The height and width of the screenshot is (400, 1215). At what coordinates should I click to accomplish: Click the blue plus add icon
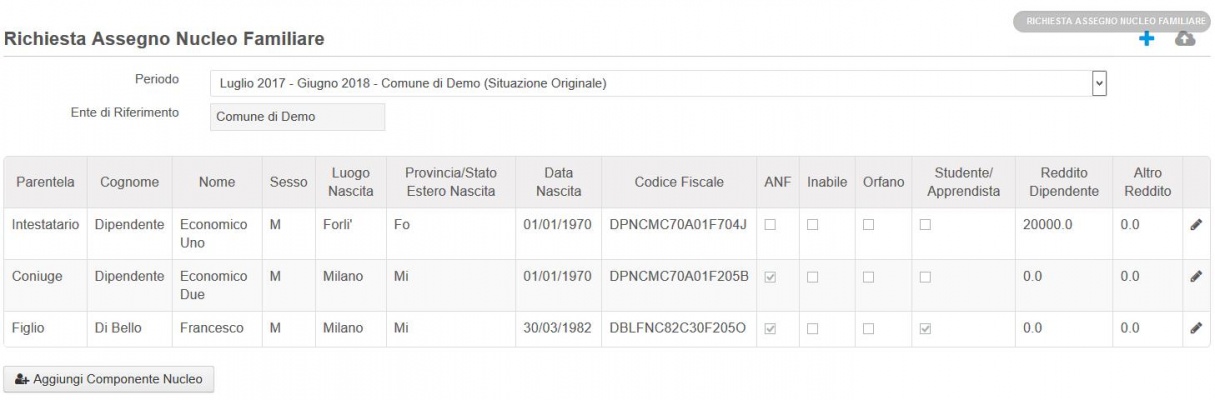(x=1149, y=38)
